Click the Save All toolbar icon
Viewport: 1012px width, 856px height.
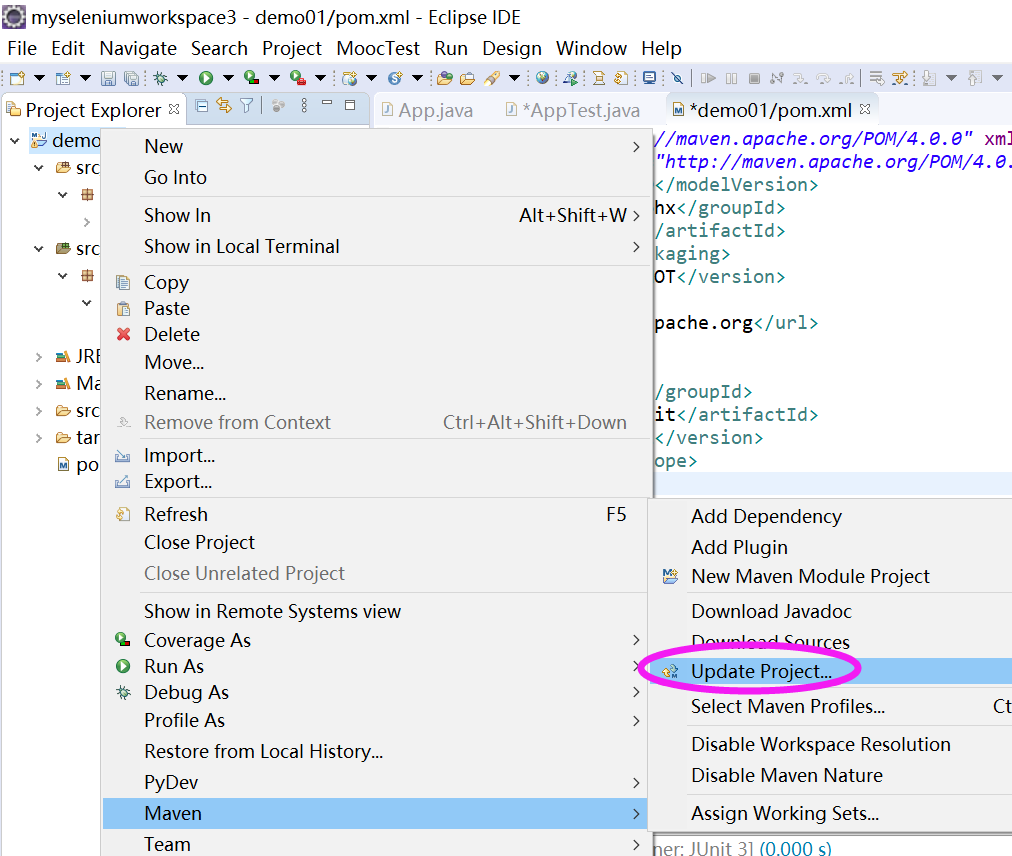[x=131, y=78]
